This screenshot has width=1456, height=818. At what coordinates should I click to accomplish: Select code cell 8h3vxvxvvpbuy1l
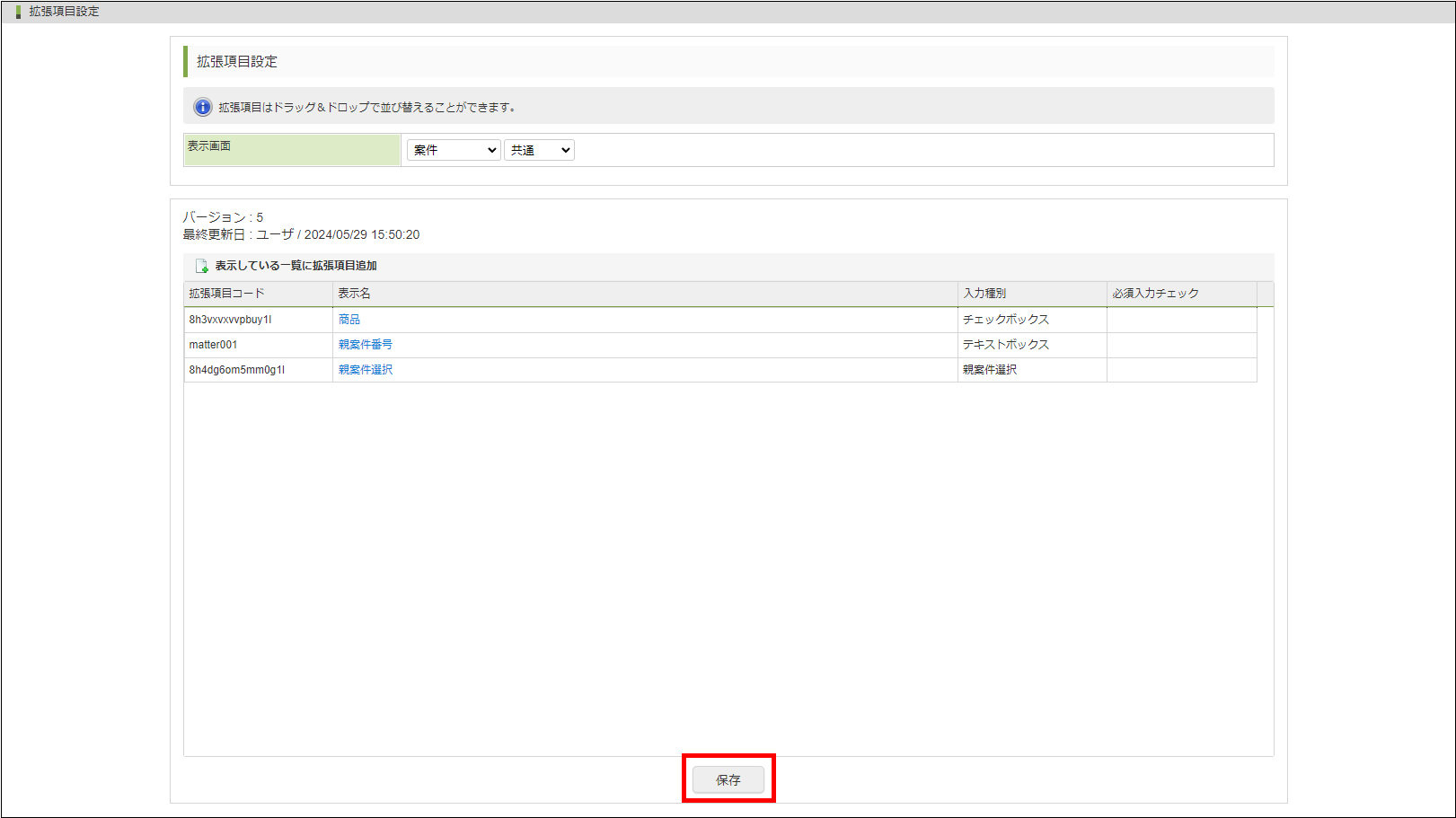(x=259, y=320)
